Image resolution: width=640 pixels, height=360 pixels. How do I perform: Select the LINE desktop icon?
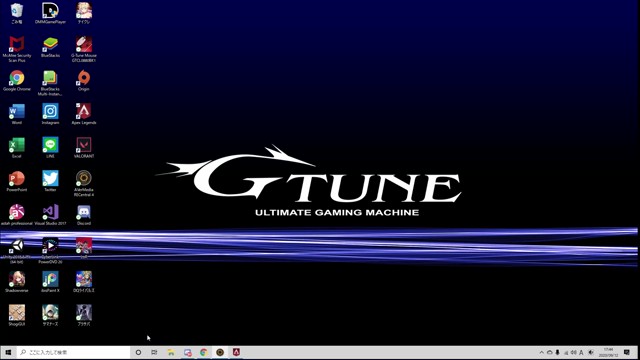[x=50, y=147]
